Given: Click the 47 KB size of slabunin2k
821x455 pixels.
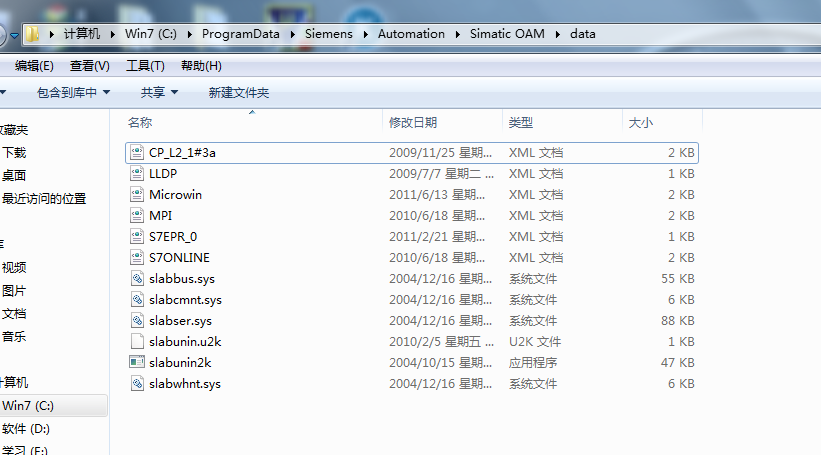Looking at the screenshot, I should 678,362.
